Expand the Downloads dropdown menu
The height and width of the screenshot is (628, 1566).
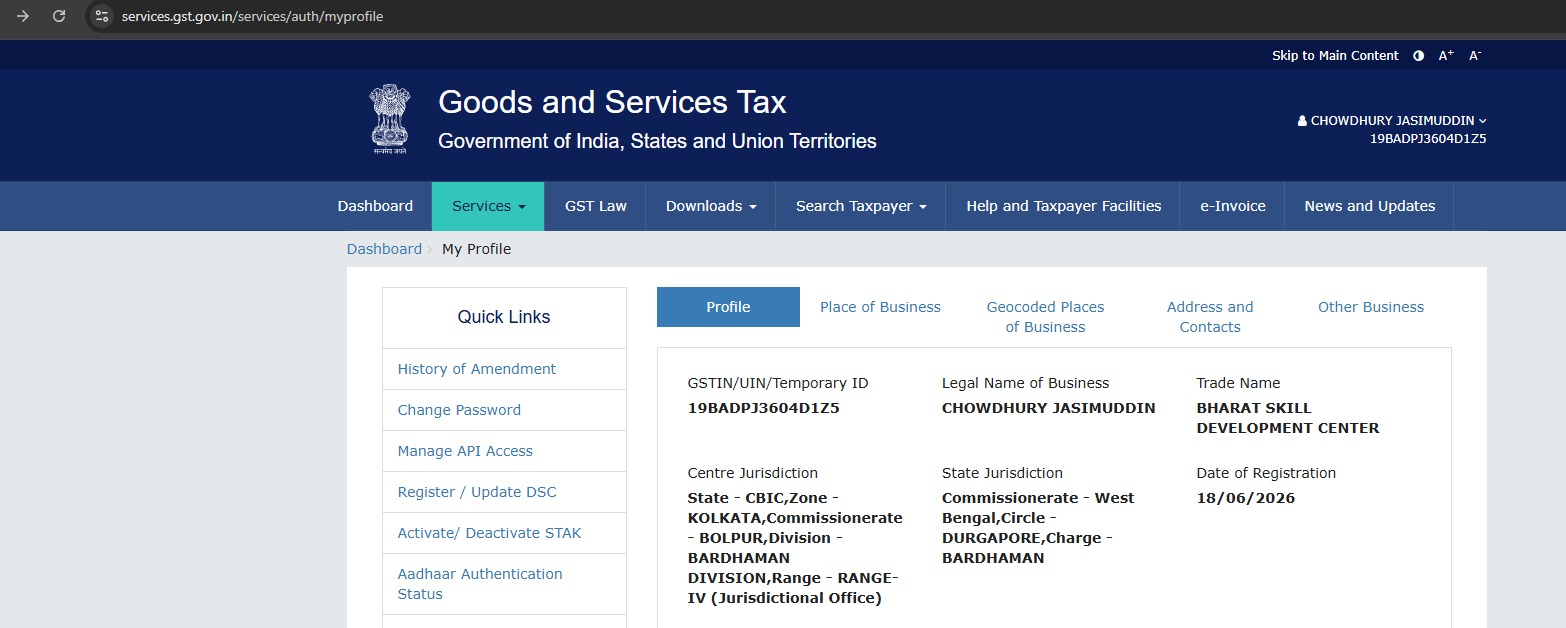711,206
